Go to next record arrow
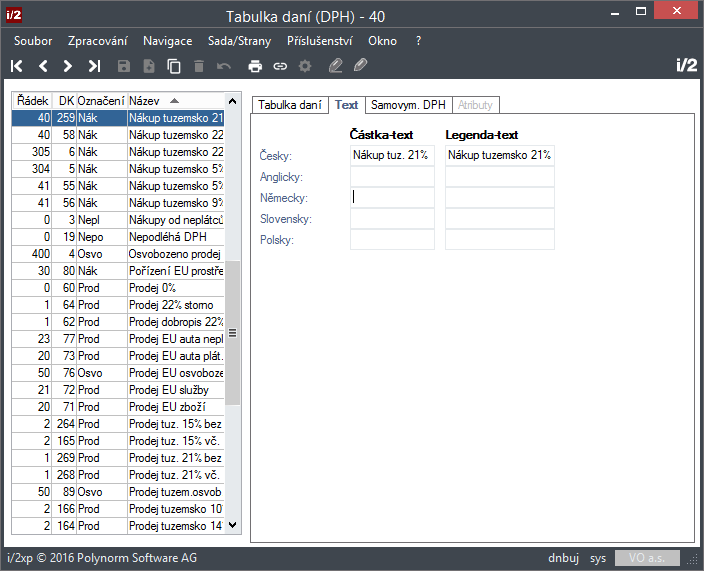This screenshot has width=704, height=571. [67, 66]
